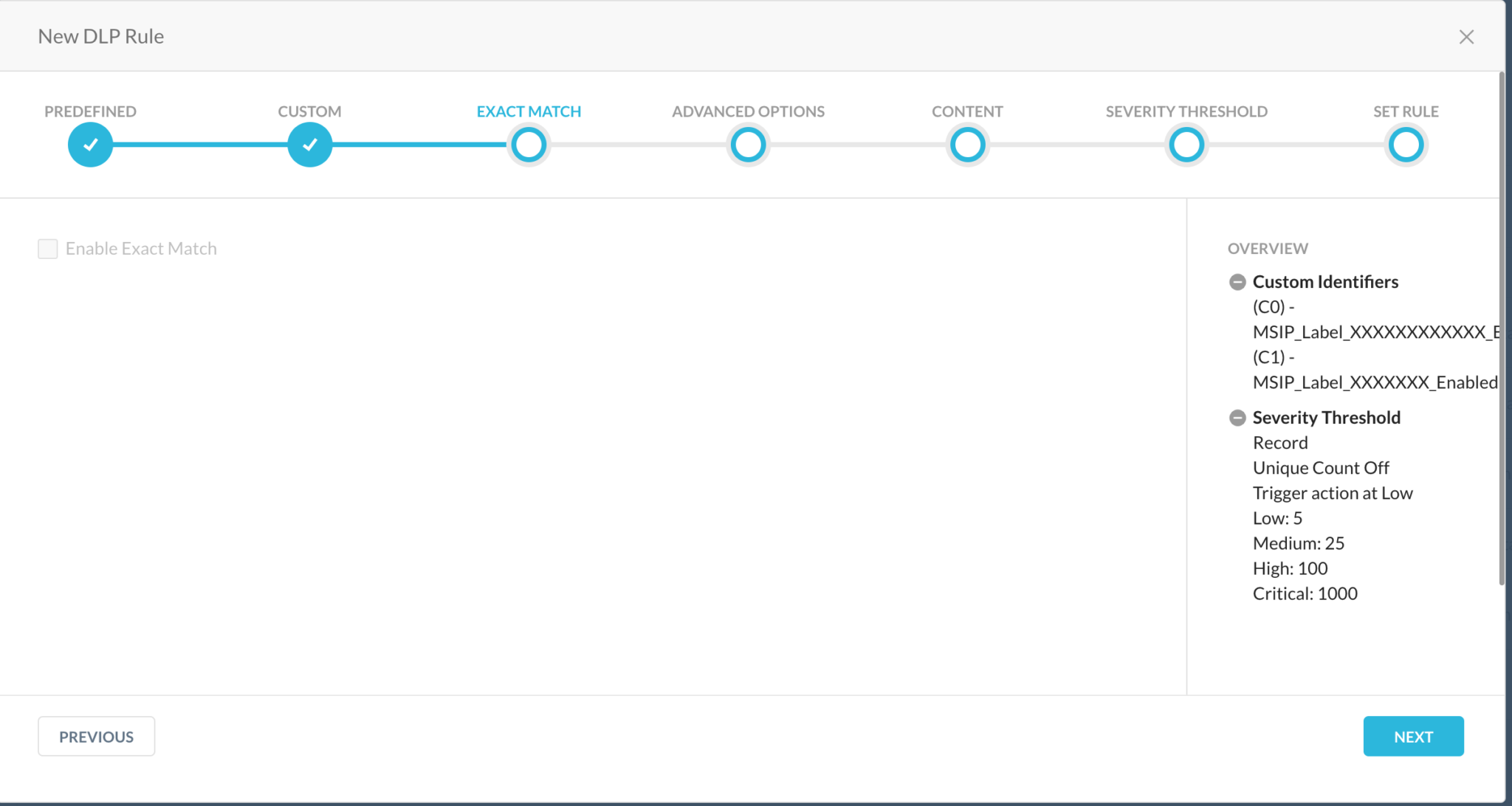Select the Content step circle

click(x=967, y=145)
